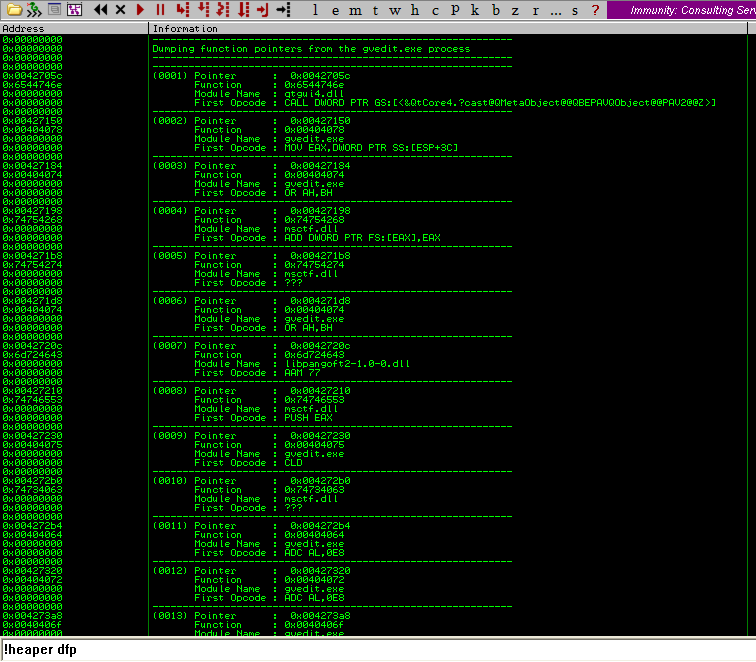The width and height of the screenshot is (756, 662).
Task: Select entry (0009) Pointer 0x00427230
Action: 252,435
